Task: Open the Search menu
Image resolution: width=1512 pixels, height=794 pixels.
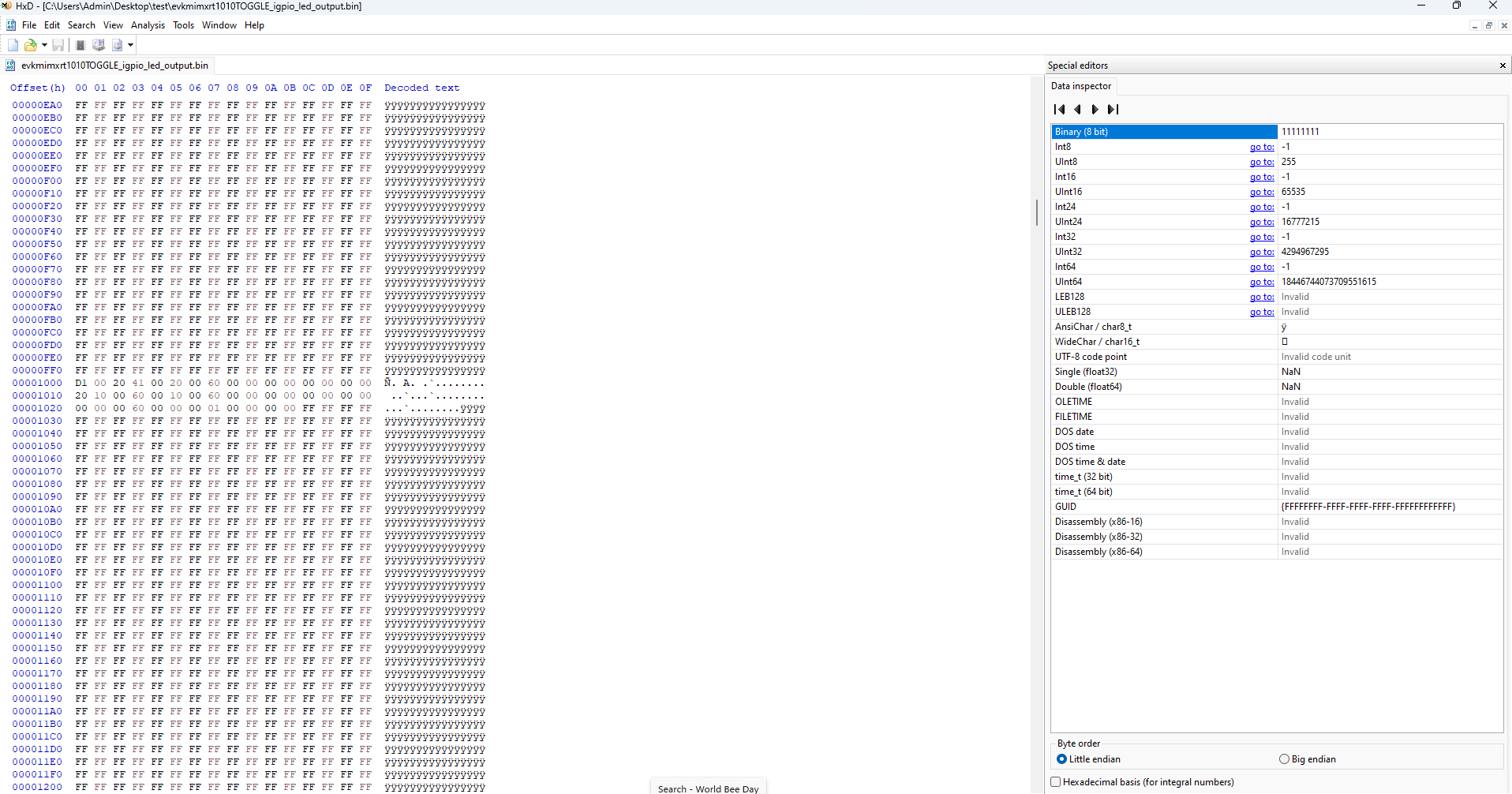Action: tap(81, 24)
